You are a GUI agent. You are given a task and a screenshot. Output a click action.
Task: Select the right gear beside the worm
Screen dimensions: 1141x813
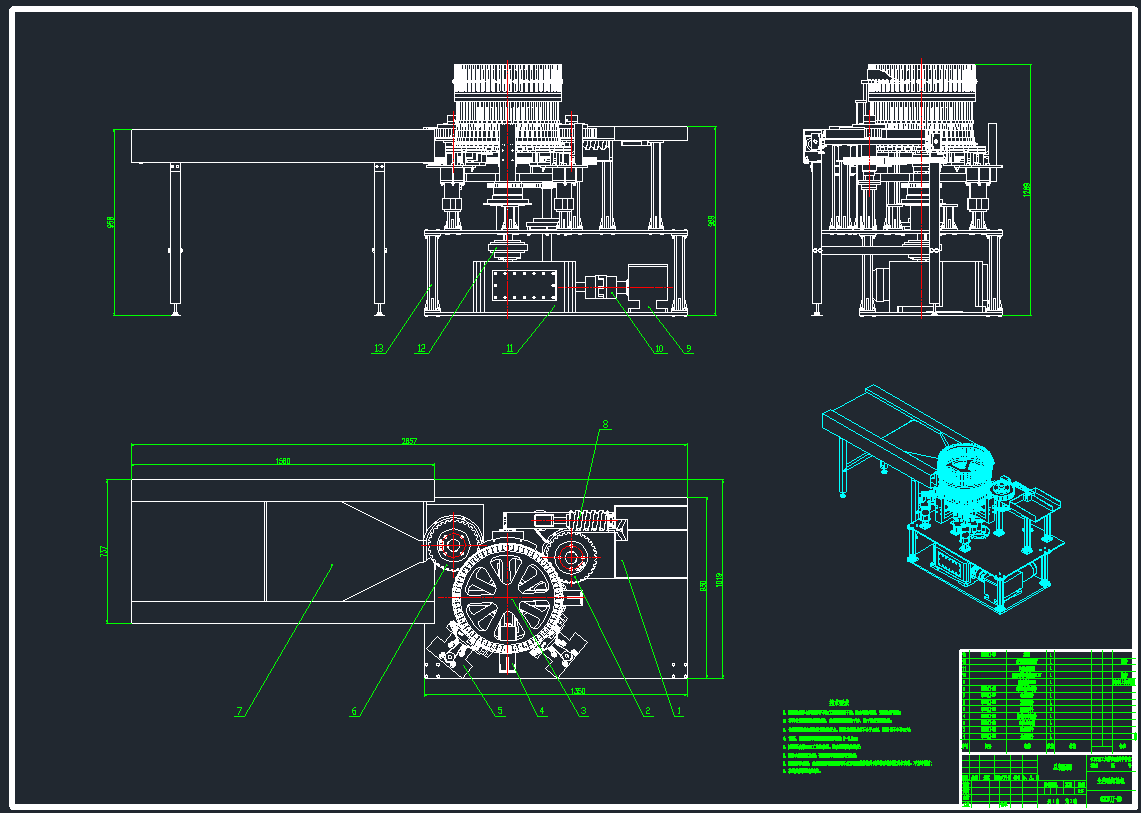574,559
